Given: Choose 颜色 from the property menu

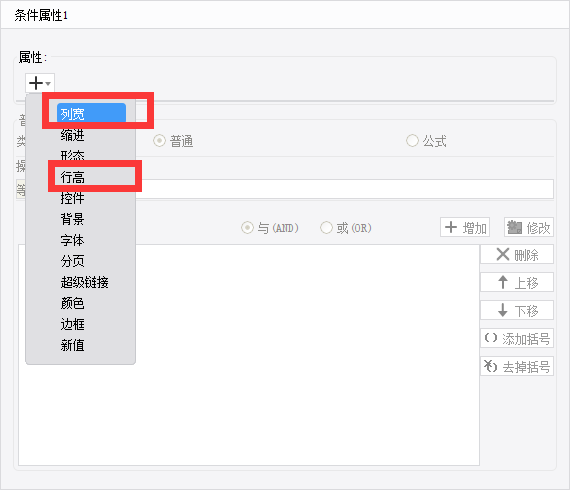Looking at the screenshot, I should pos(72,303).
